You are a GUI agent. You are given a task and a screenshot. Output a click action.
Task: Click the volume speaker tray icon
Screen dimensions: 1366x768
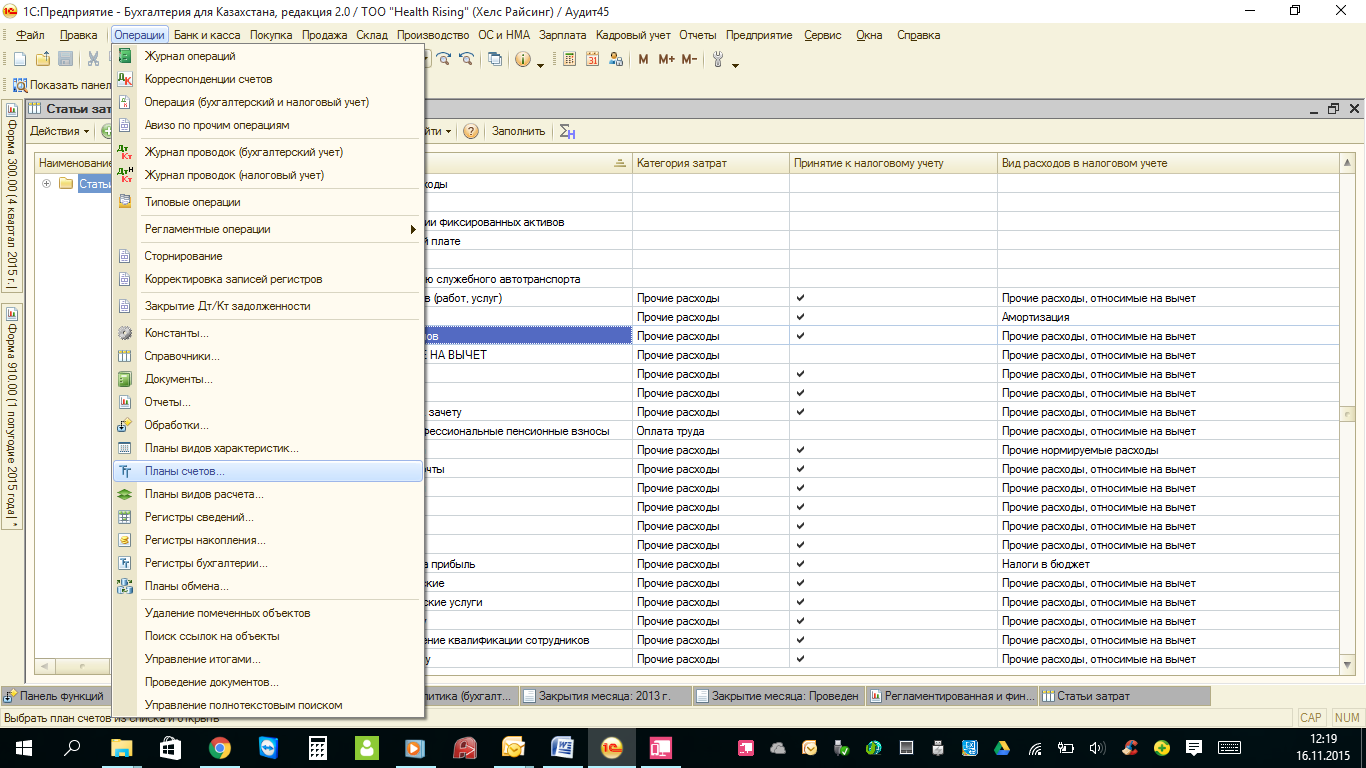(x=1097, y=748)
